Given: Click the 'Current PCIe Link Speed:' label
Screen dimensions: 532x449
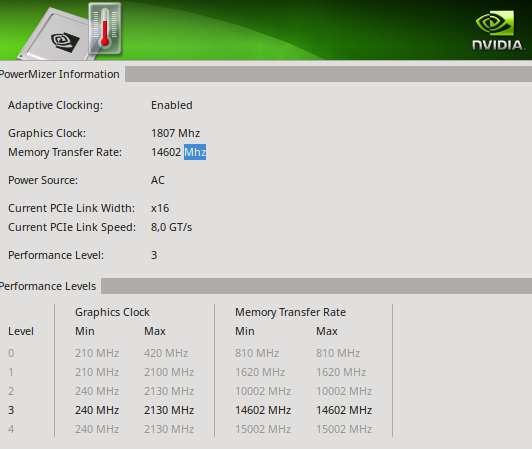Looking at the screenshot, I should (x=72, y=227).
